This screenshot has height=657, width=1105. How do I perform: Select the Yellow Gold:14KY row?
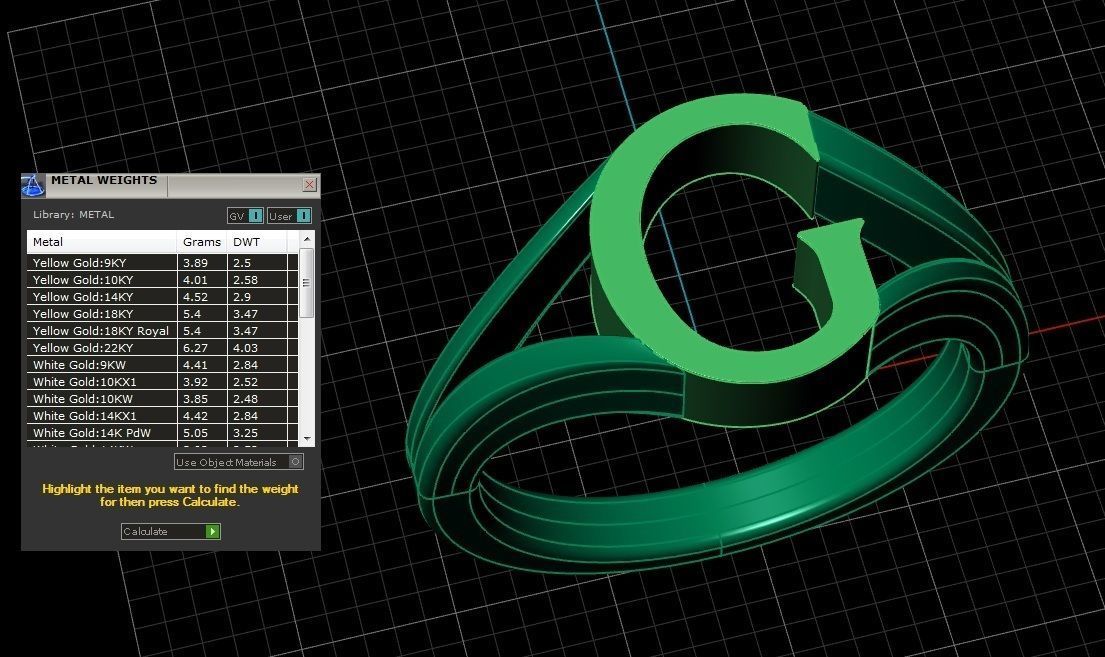click(163, 296)
